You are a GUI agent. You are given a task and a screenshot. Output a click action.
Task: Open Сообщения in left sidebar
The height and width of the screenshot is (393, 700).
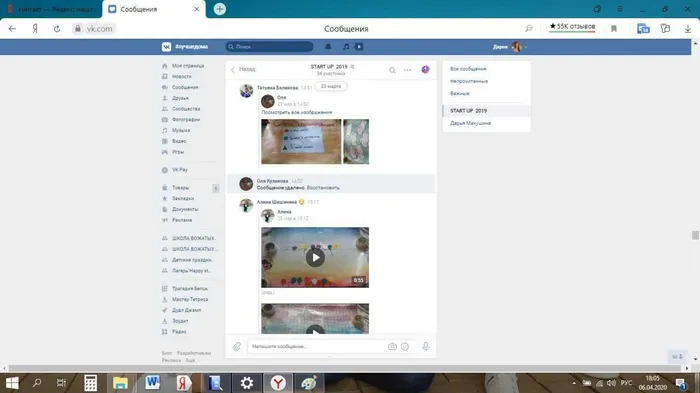point(185,87)
